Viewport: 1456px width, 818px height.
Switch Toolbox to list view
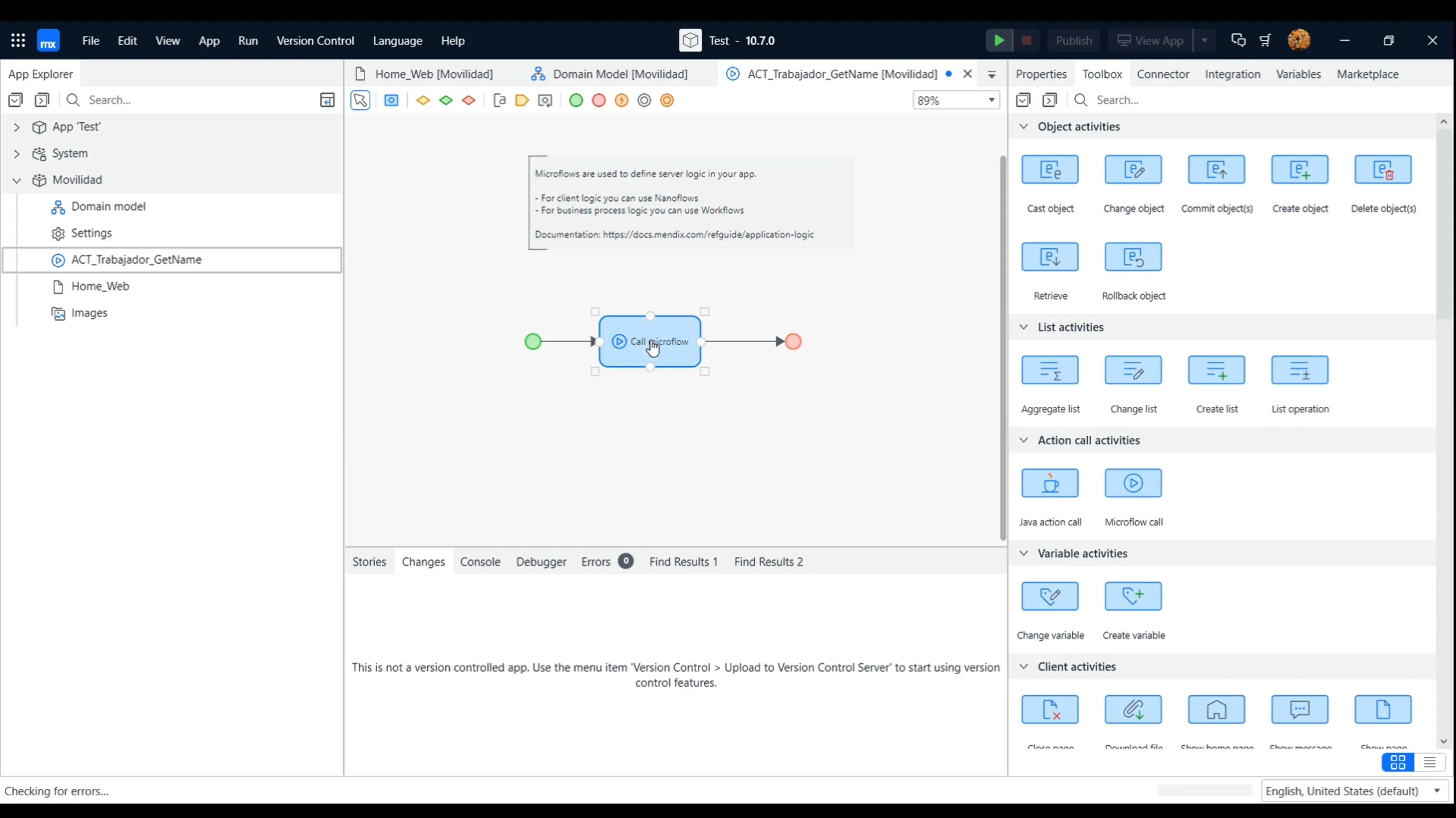[1429, 762]
